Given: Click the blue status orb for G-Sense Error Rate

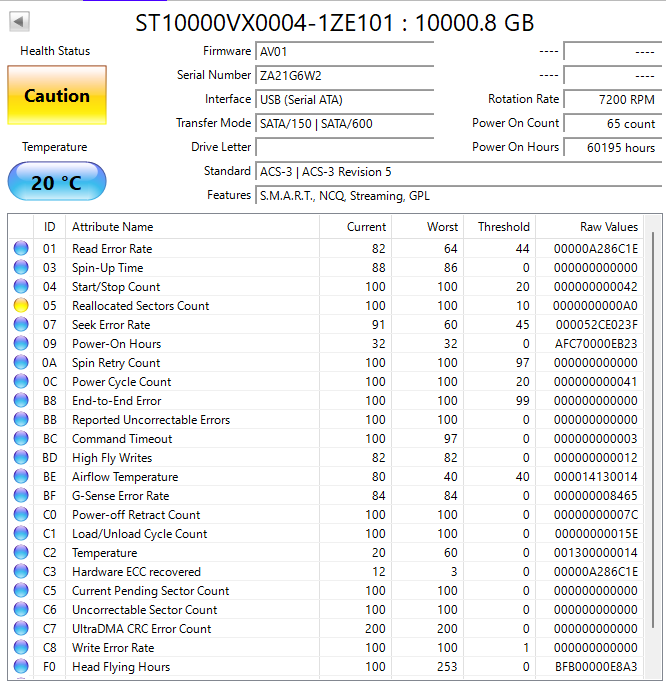Looking at the screenshot, I should point(21,495).
